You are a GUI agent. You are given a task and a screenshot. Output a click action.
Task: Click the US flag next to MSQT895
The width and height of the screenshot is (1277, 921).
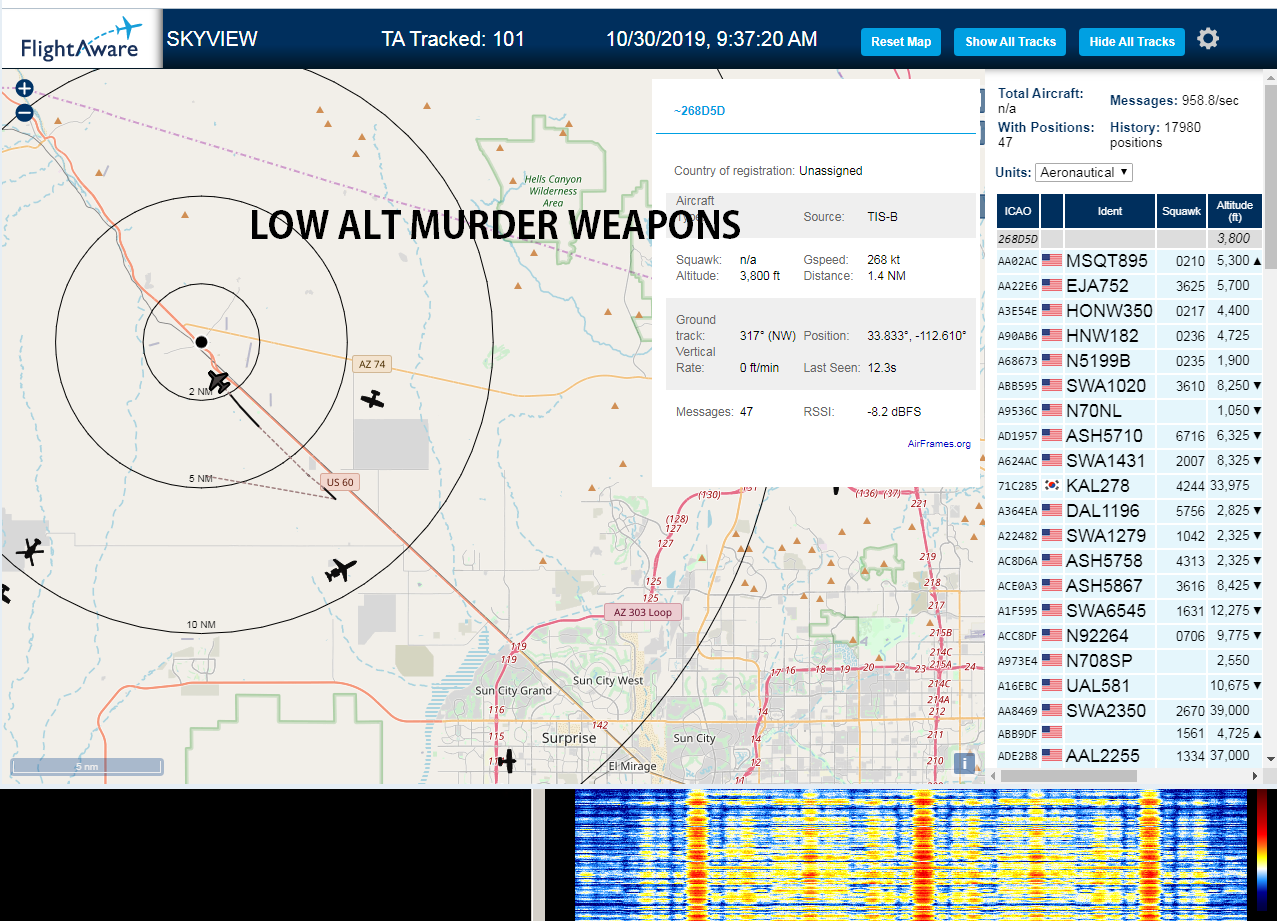tap(1051, 260)
